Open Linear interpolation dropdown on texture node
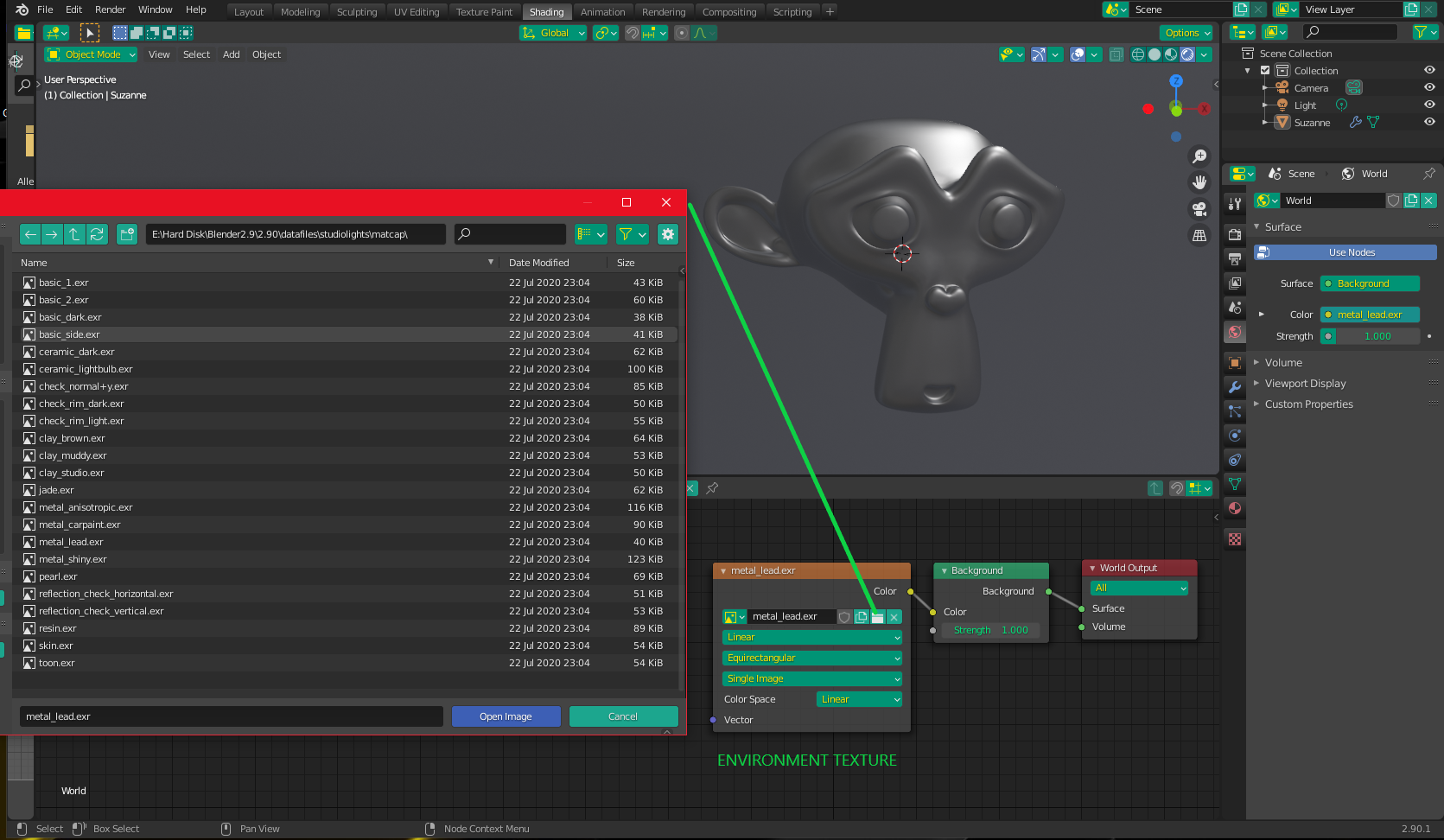 point(811,638)
